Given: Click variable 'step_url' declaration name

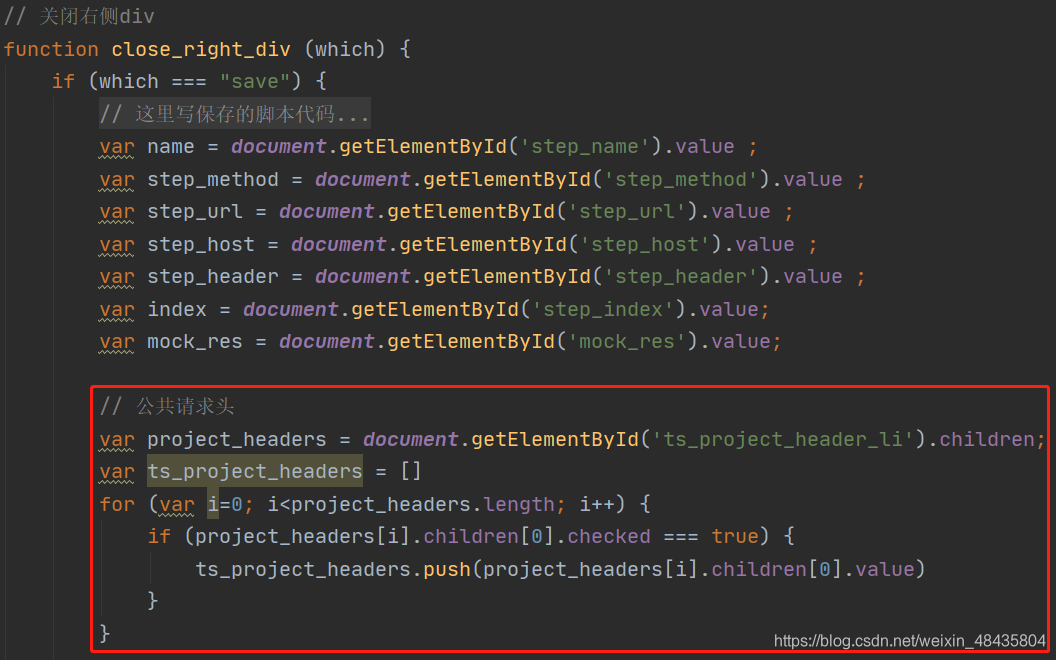Looking at the screenshot, I should tap(195, 211).
